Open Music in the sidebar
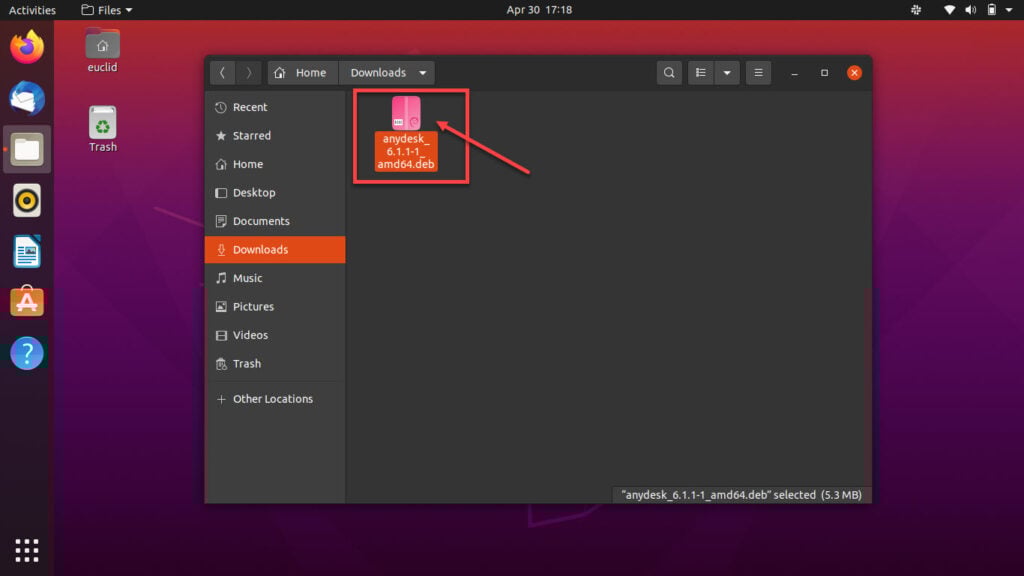The height and width of the screenshot is (576, 1024). (275, 278)
